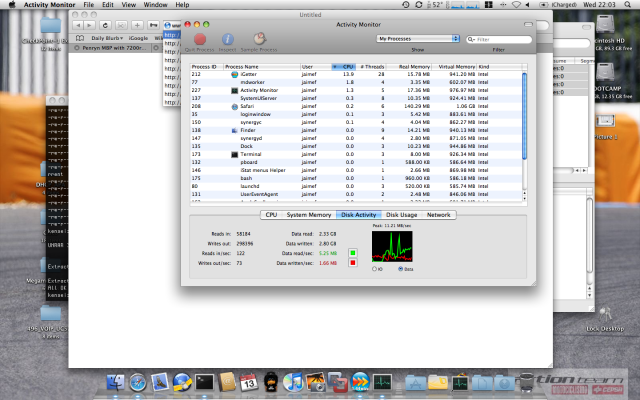Viewport: 640px width, 400px height.
Task: Open Daily Blurb bookmark dropdown in Safari
Action: coord(107,38)
